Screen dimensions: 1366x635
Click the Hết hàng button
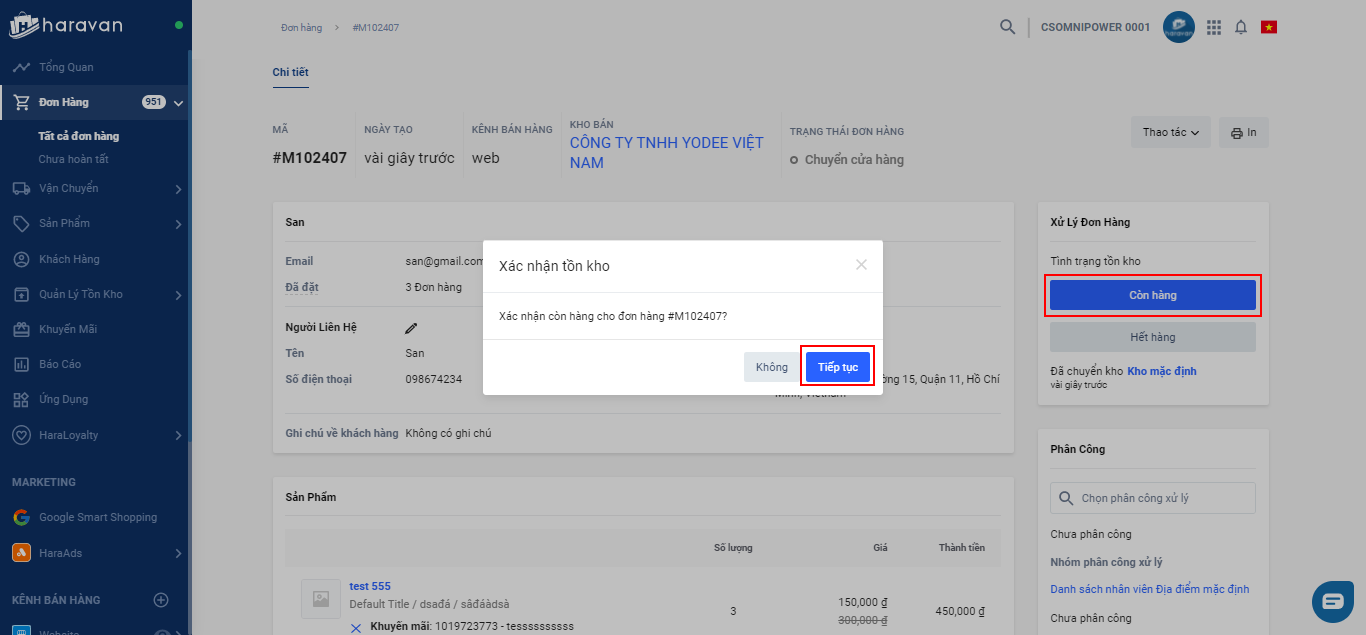point(1153,337)
